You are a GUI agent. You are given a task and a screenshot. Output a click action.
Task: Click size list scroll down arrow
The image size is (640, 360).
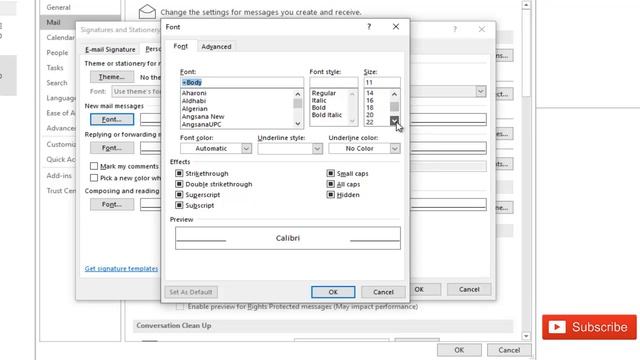tap(394, 120)
